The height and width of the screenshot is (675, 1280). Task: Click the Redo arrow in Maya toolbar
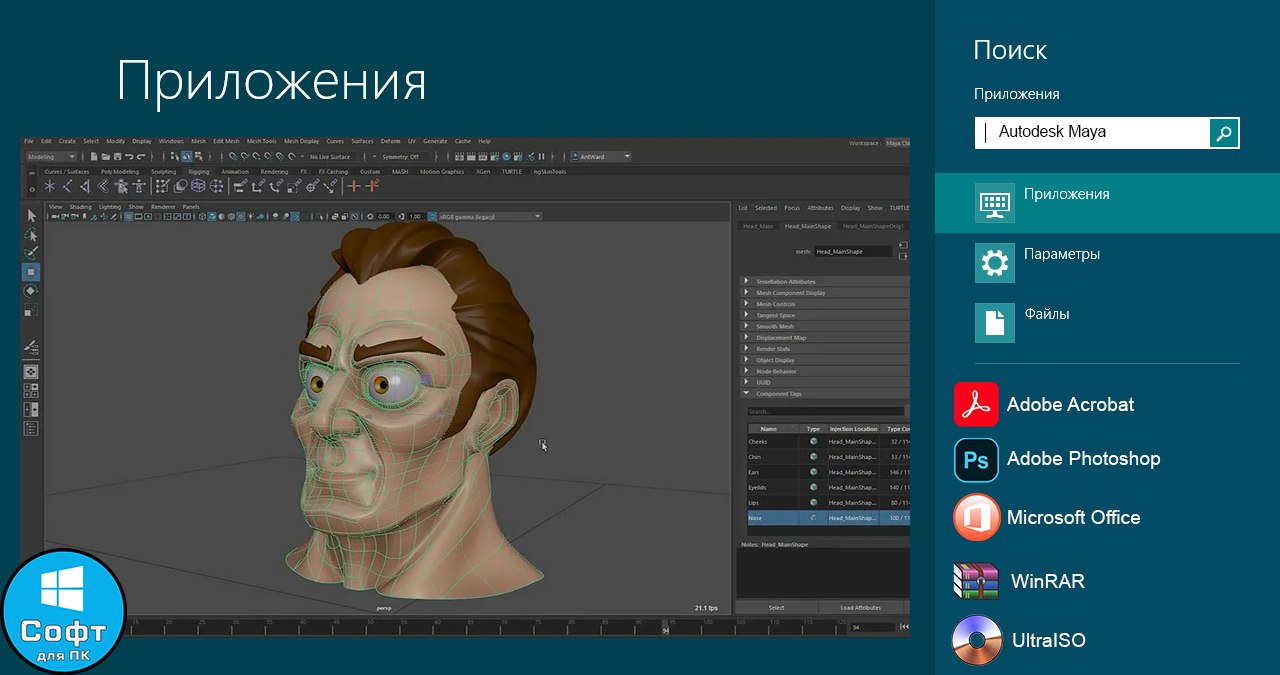pyautogui.click(x=141, y=157)
